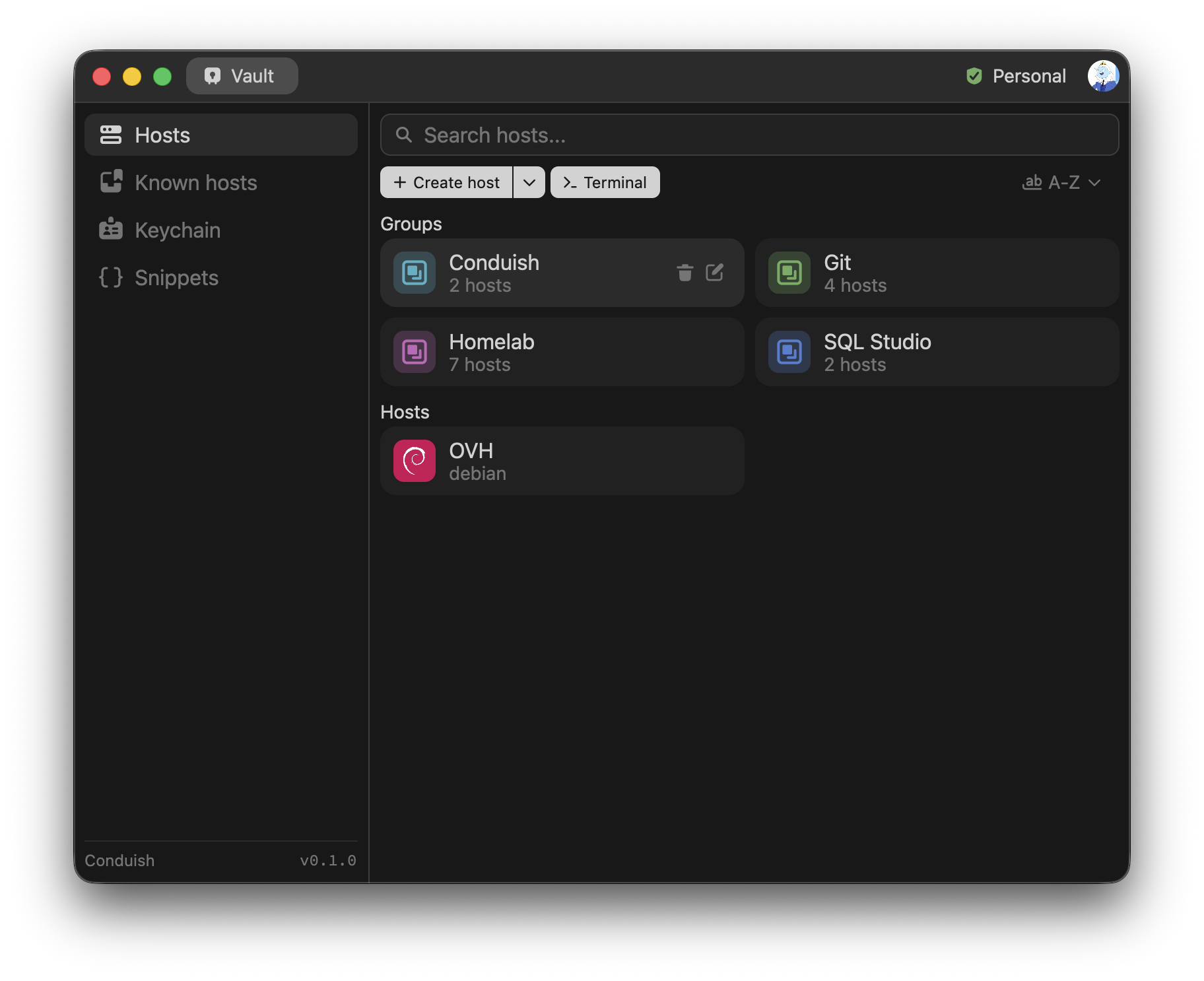
Task: Click the Debian swirl icon for OVH
Action: (x=415, y=461)
